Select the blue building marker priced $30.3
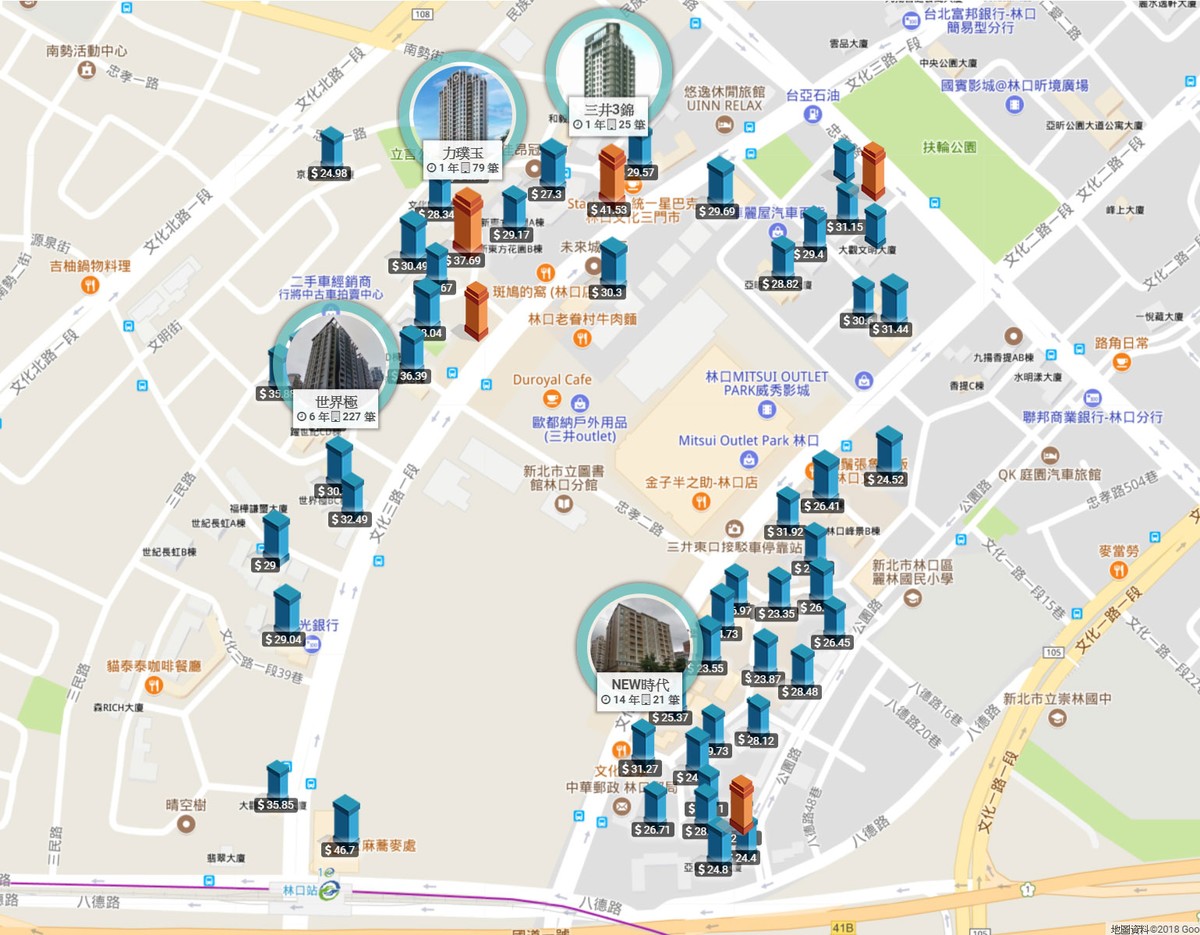 [612, 264]
